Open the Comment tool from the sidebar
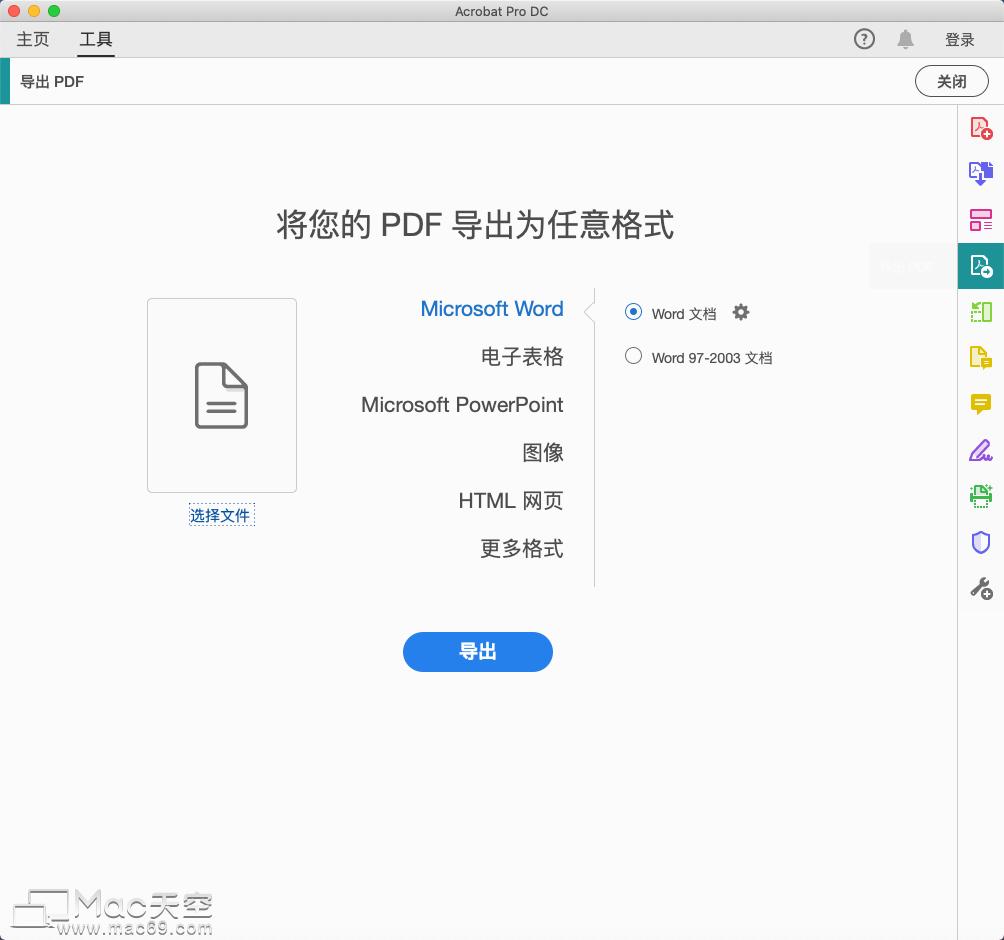The width and height of the screenshot is (1004, 940). pyautogui.click(x=982, y=402)
